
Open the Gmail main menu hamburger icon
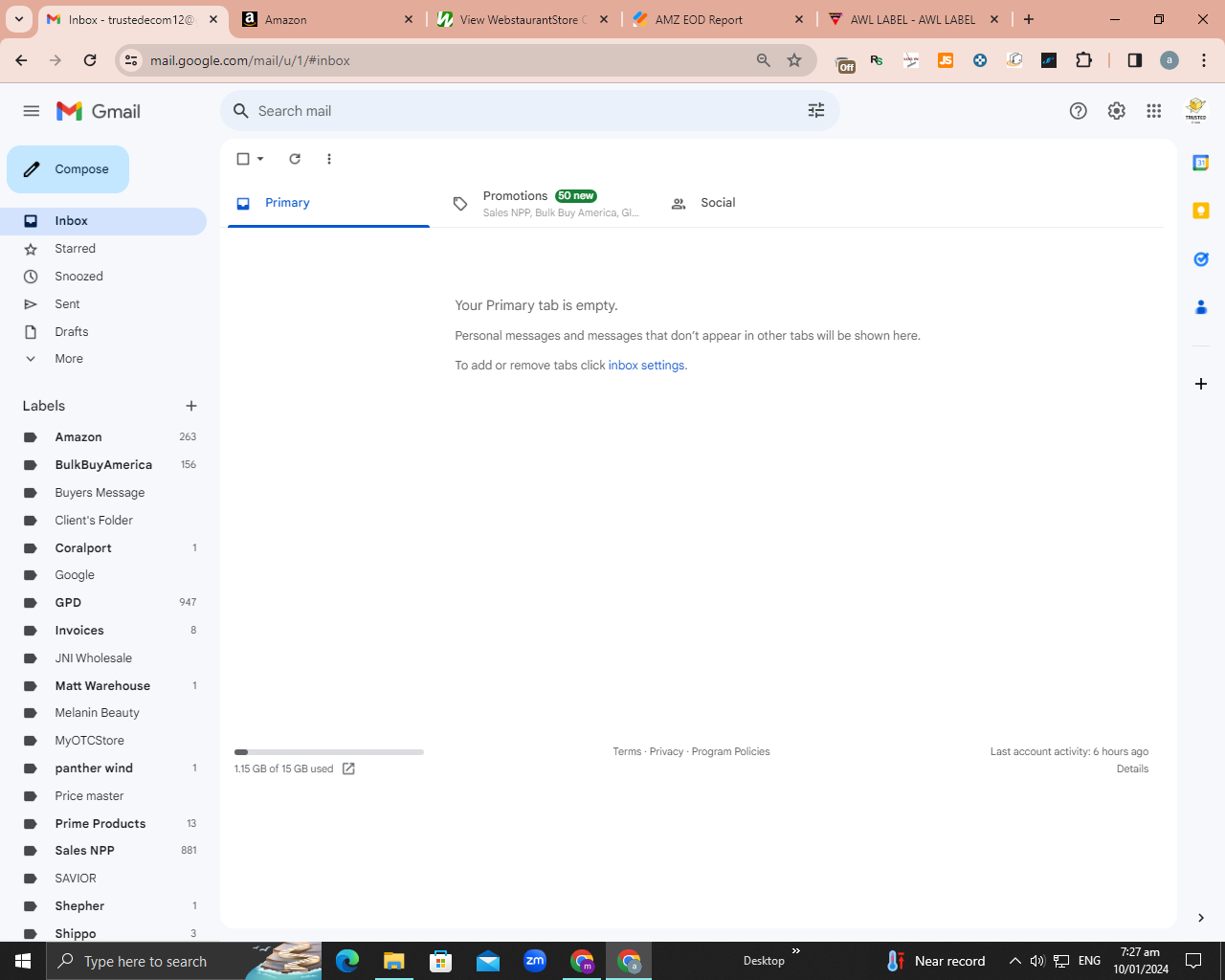point(32,111)
